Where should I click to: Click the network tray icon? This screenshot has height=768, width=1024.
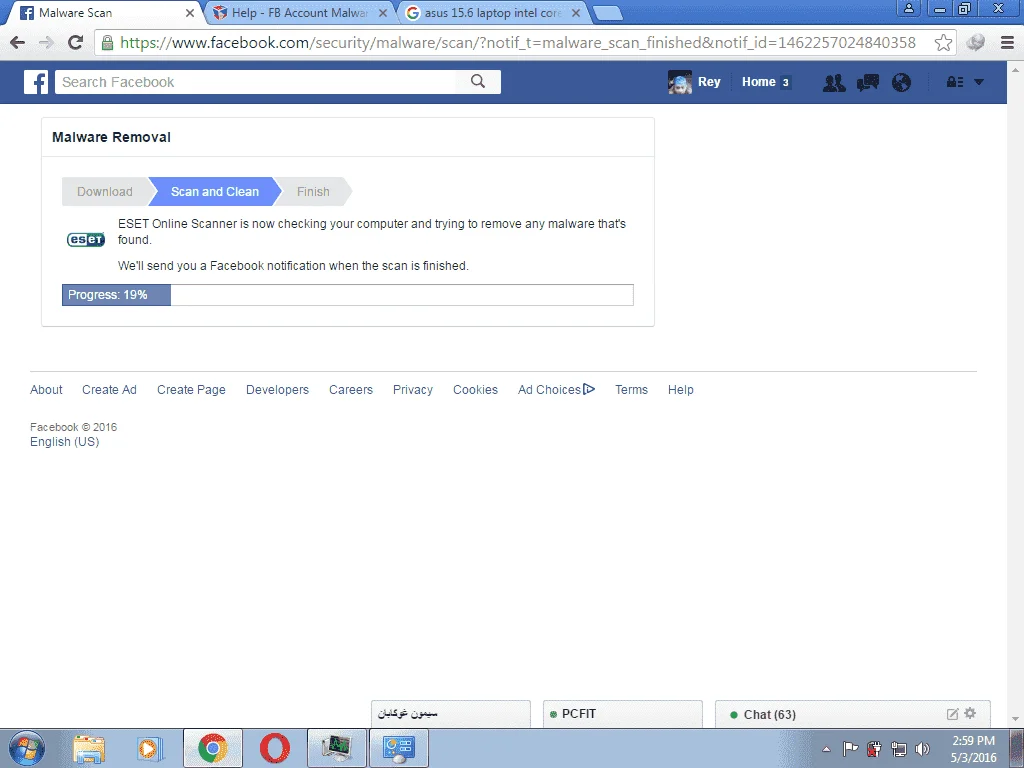point(899,749)
